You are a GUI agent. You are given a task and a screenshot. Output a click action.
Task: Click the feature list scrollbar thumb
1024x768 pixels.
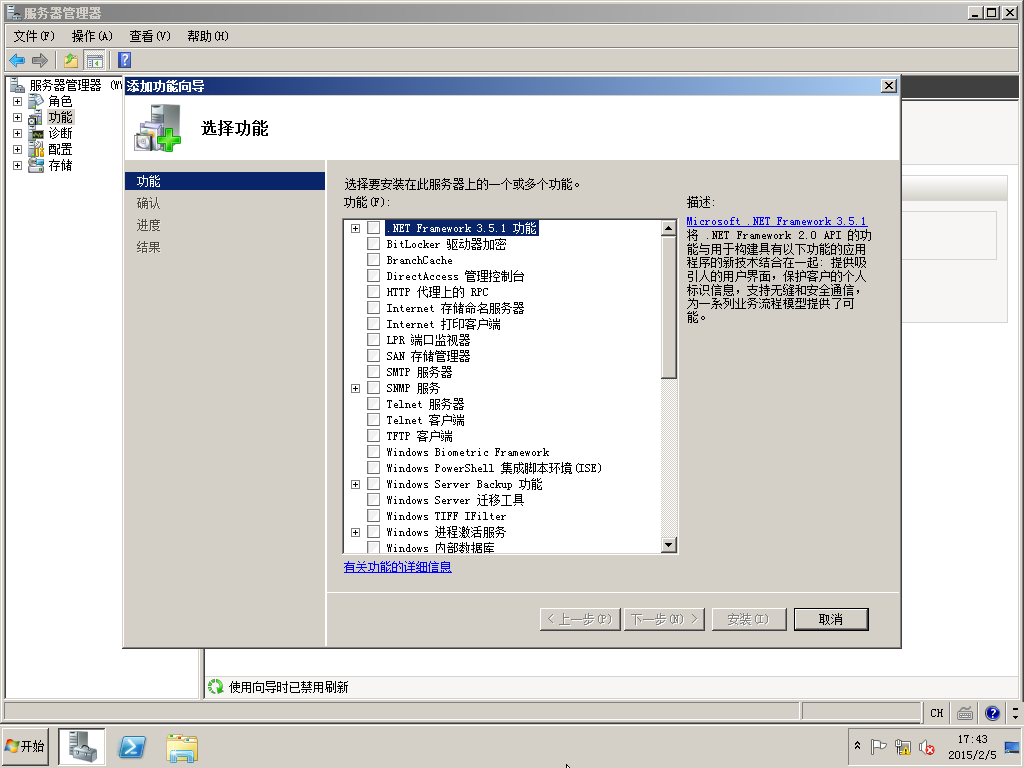coord(668,307)
